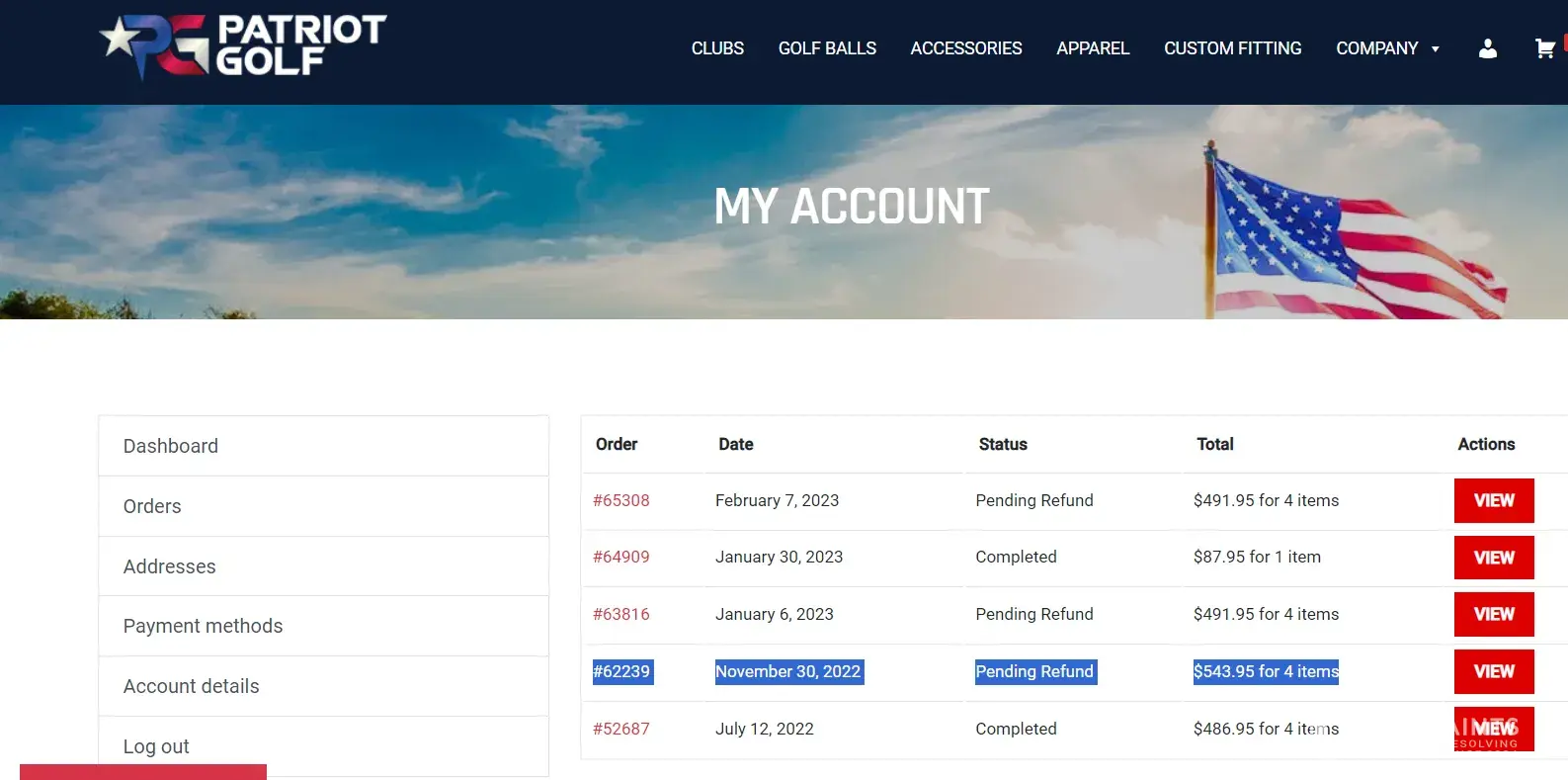Navigate to Accessories in the top menu
Screen dimensions: 1568x780
965,48
